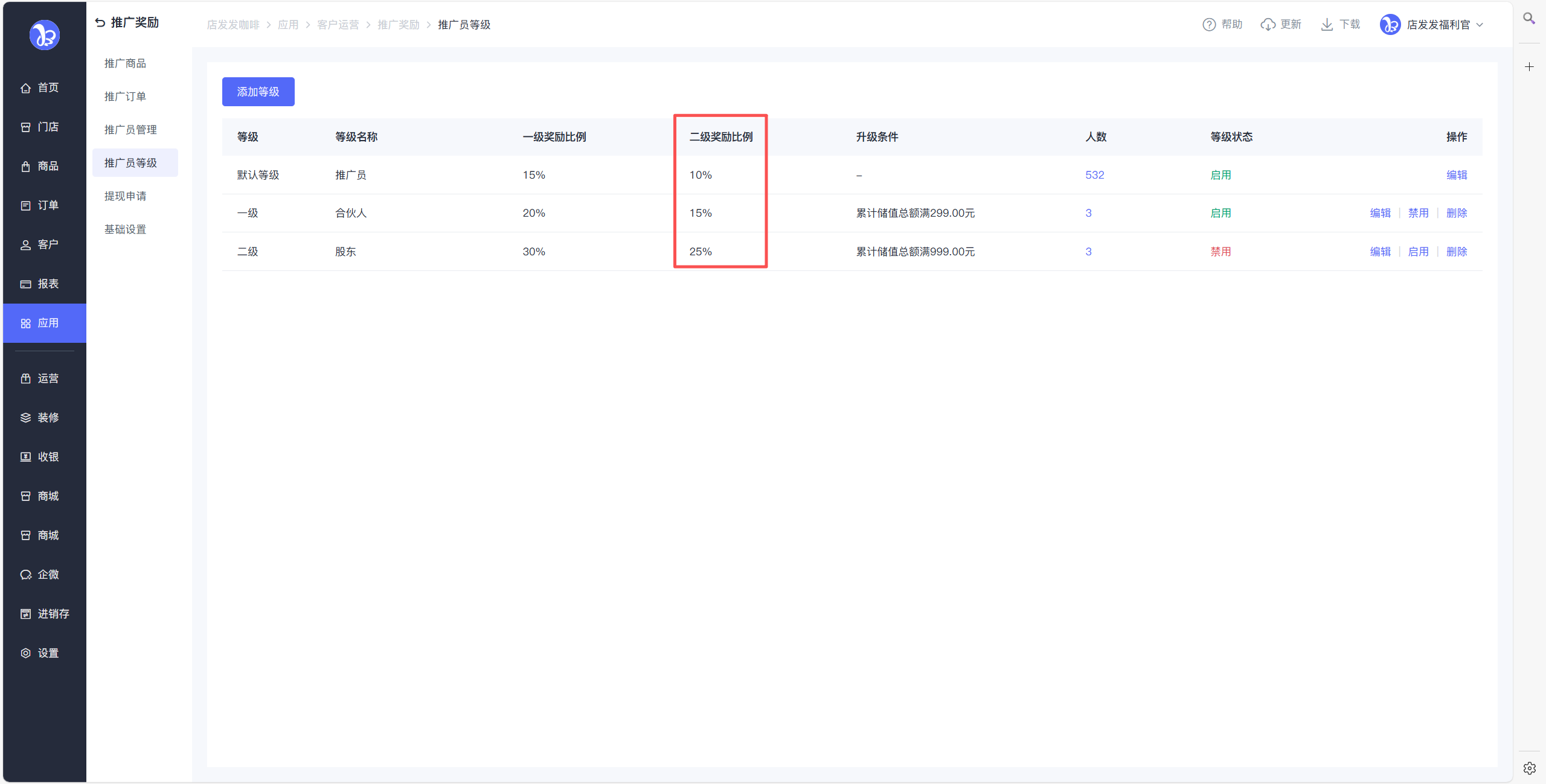Click the 添加等级 button

pos(258,92)
